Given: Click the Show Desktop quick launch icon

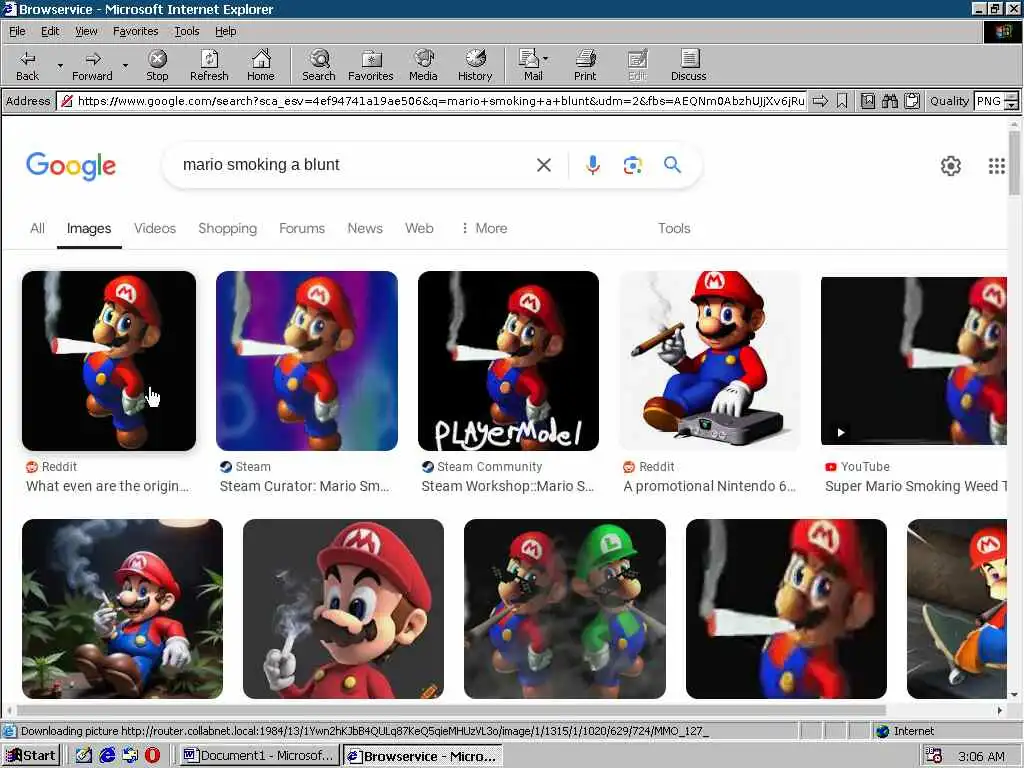Looking at the screenshot, I should (84, 756).
